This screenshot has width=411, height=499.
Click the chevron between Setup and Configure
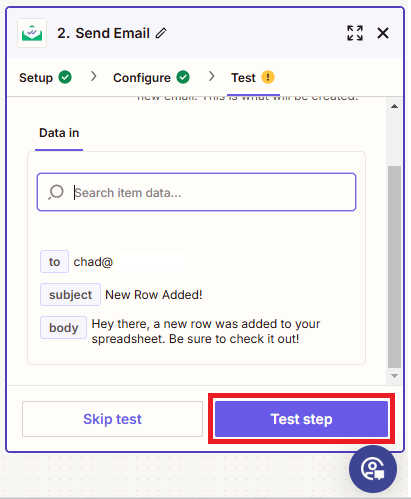[x=94, y=76]
